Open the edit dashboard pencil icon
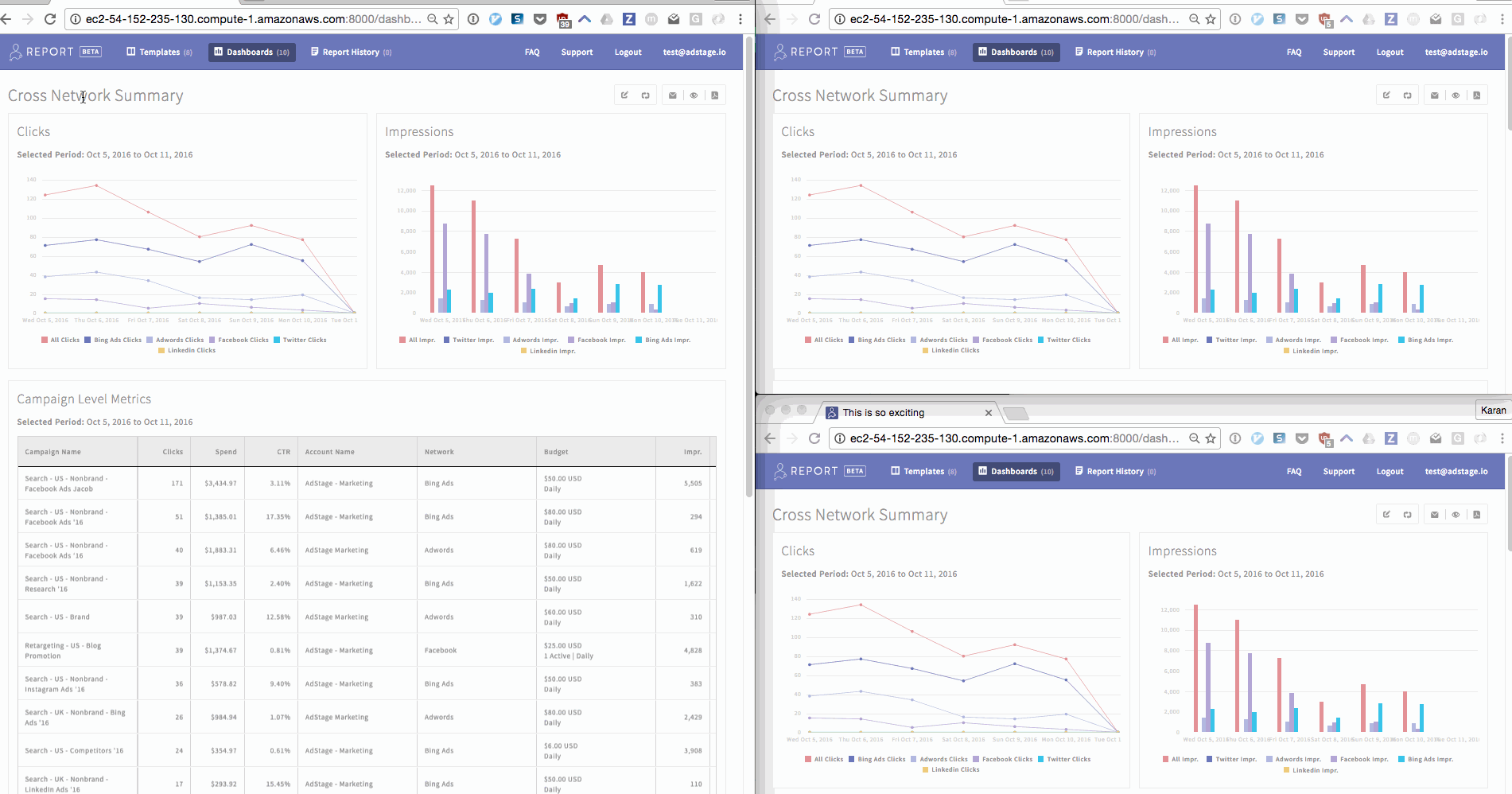Image resolution: width=1512 pixels, height=794 pixels. click(624, 95)
